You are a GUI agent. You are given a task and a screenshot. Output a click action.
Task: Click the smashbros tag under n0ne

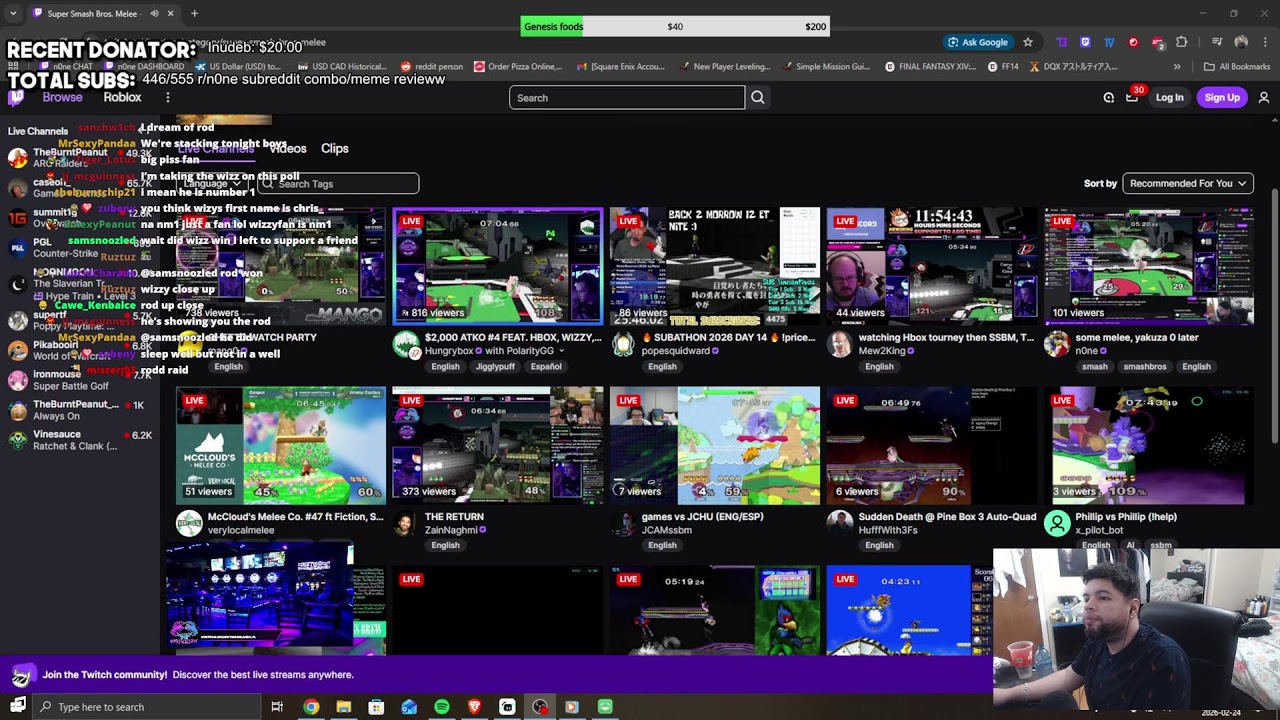(1144, 367)
